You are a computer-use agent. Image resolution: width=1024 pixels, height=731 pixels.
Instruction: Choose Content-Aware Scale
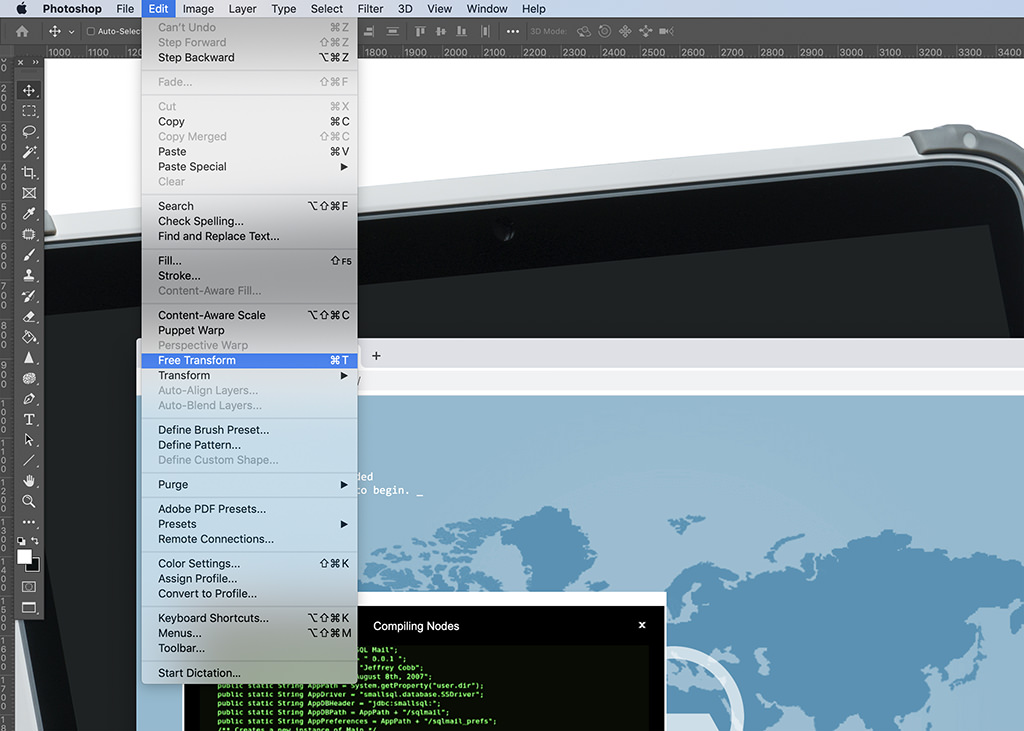pos(249,315)
